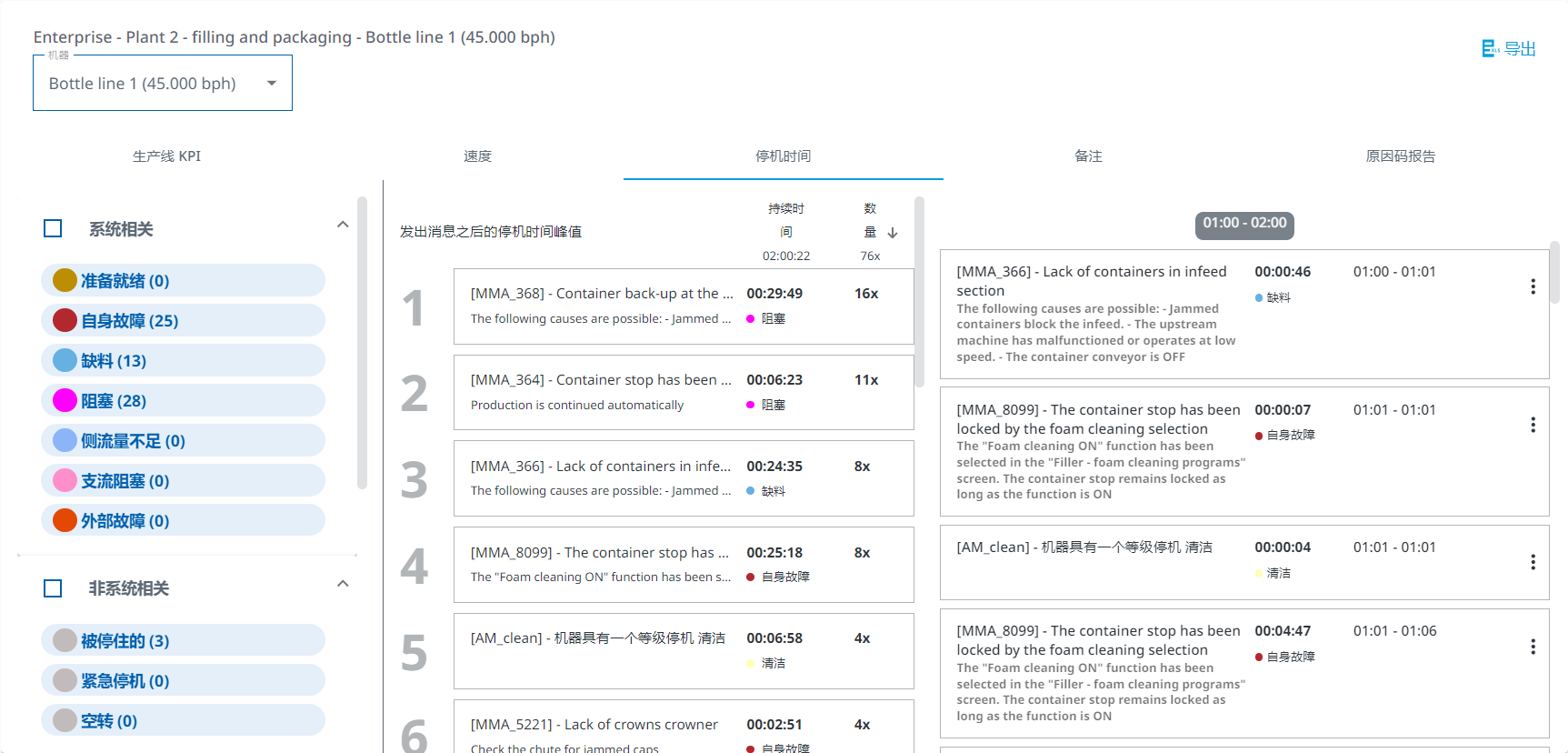Switch to the 生产线 KPI tab
The height and width of the screenshot is (753, 1568).
166,156
